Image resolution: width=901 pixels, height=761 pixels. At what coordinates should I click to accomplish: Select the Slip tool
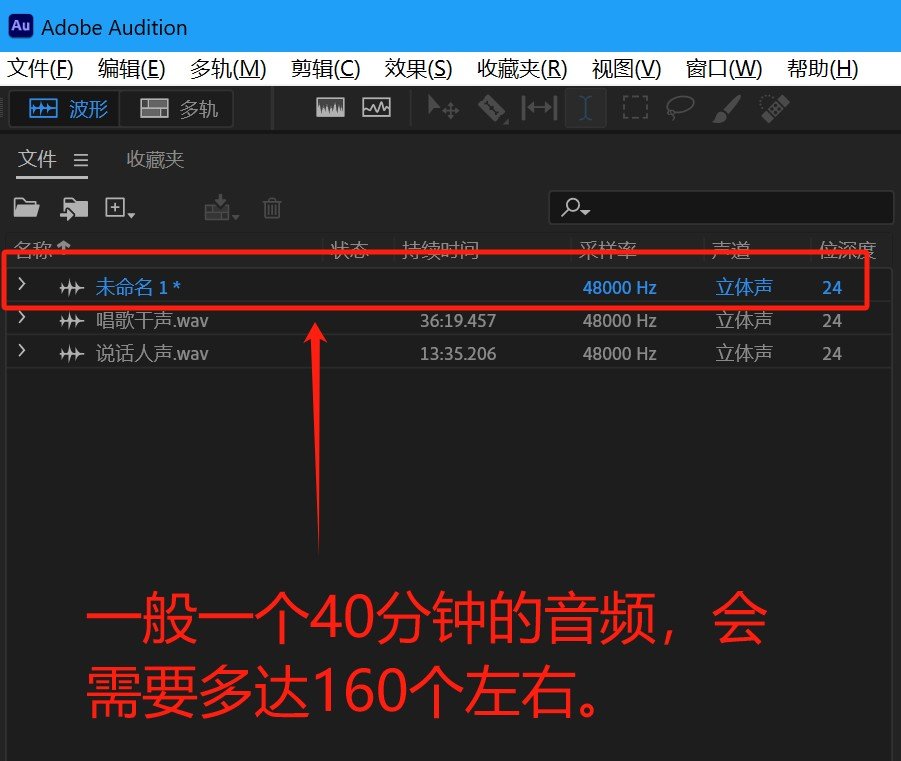pos(539,108)
